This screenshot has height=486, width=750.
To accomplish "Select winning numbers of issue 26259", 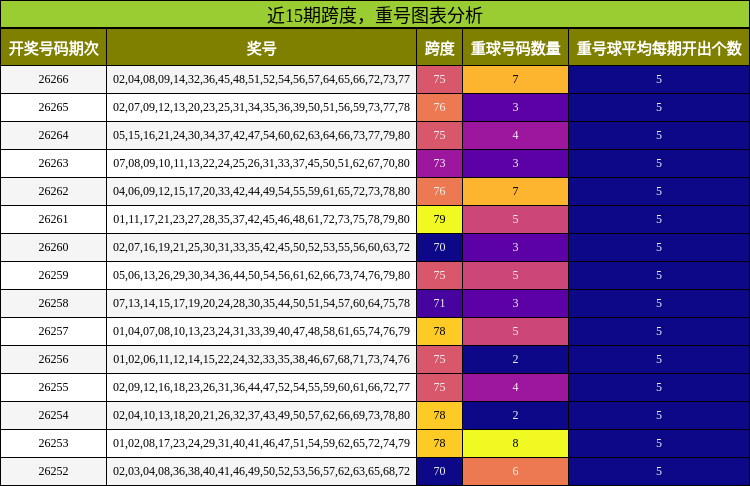I will pos(261,275).
